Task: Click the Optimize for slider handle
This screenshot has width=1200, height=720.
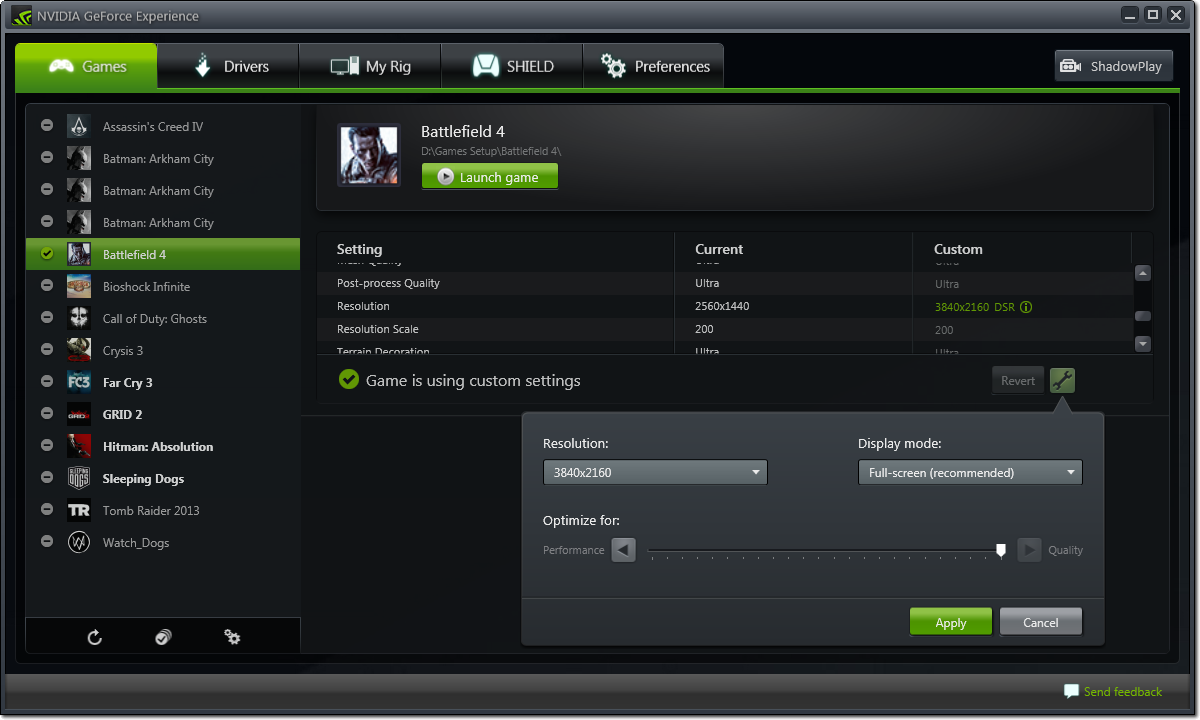Action: 1001,550
